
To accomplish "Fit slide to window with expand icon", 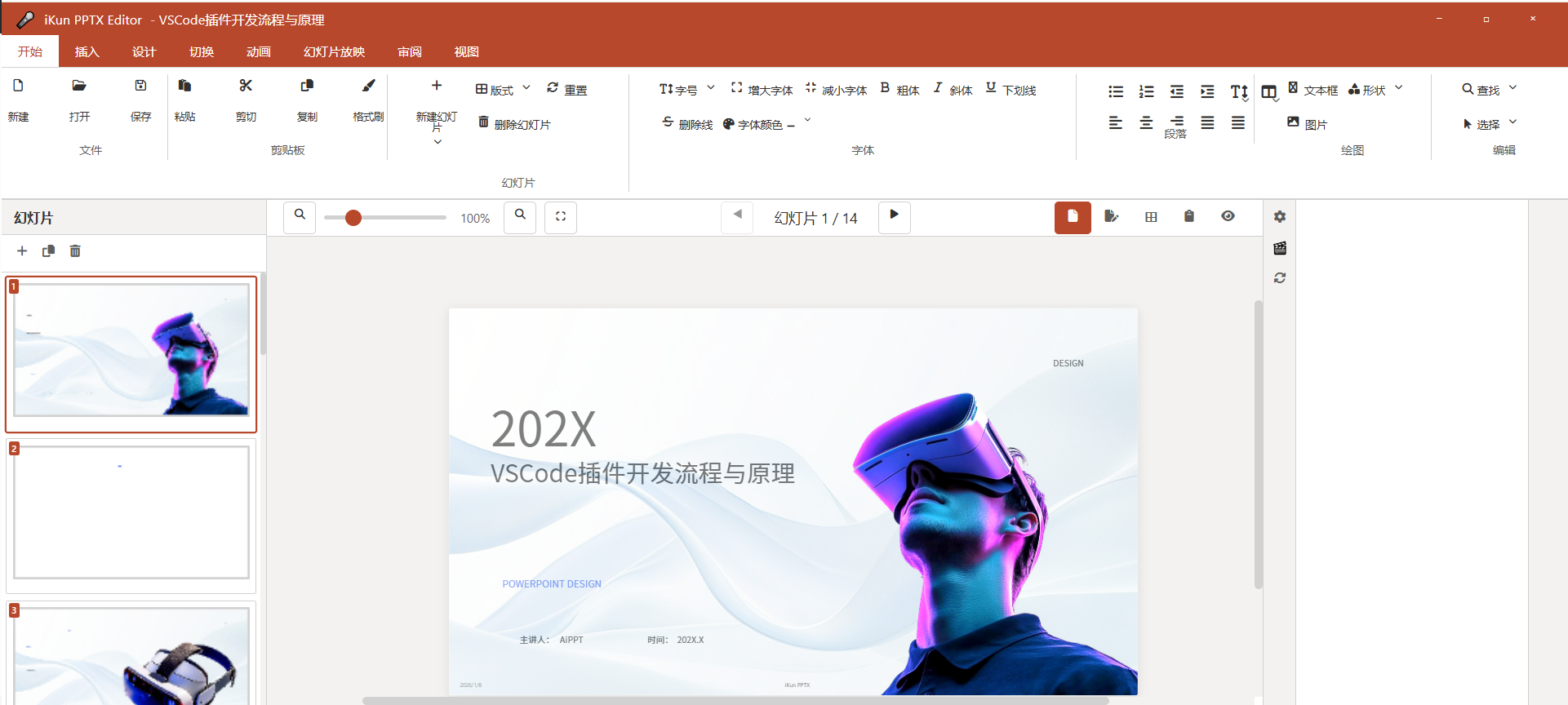I will click(x=561, y=217).
